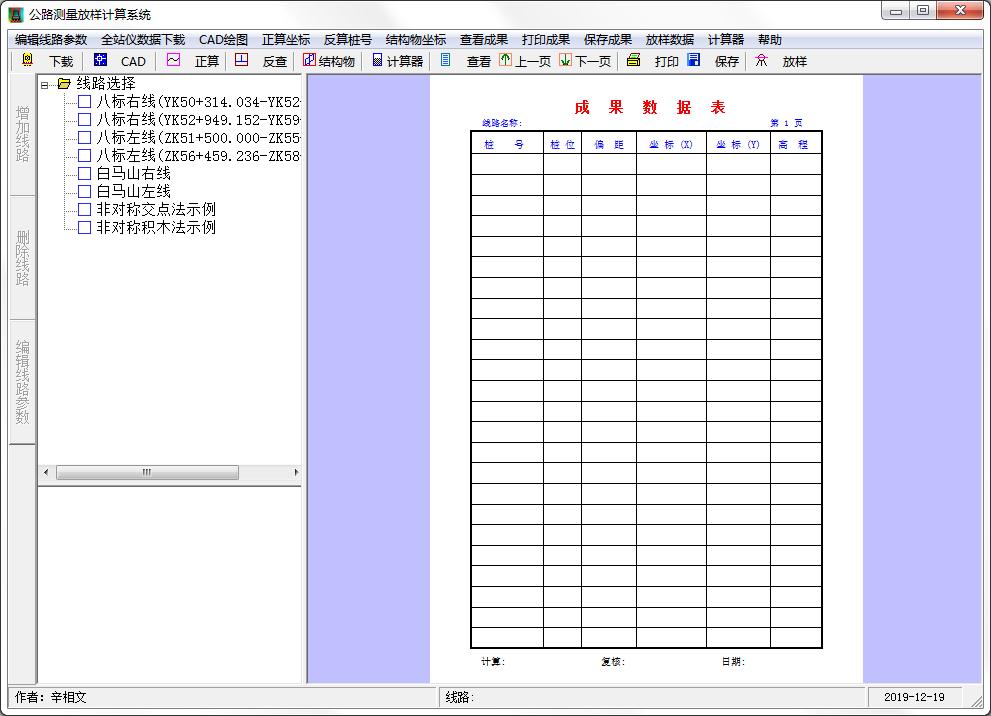Click the 日期 label below the table
This screenshot has height=716, width=991.
733,662
